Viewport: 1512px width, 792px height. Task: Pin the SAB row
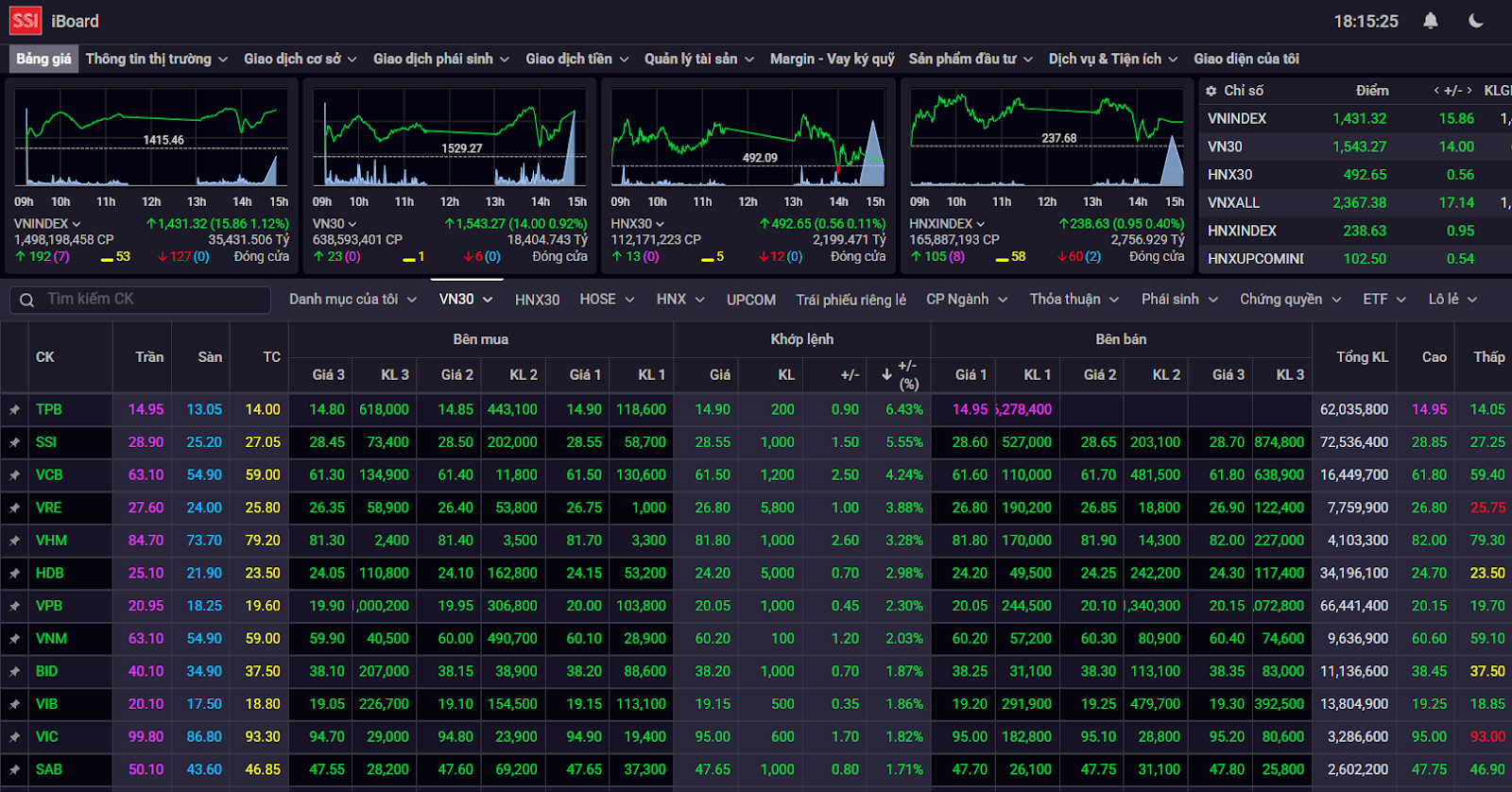pos(14,770)
